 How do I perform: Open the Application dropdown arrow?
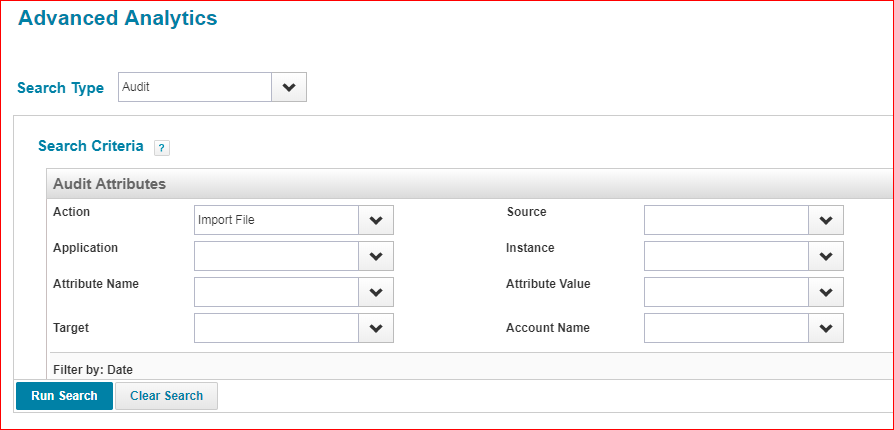coord(376,256)
